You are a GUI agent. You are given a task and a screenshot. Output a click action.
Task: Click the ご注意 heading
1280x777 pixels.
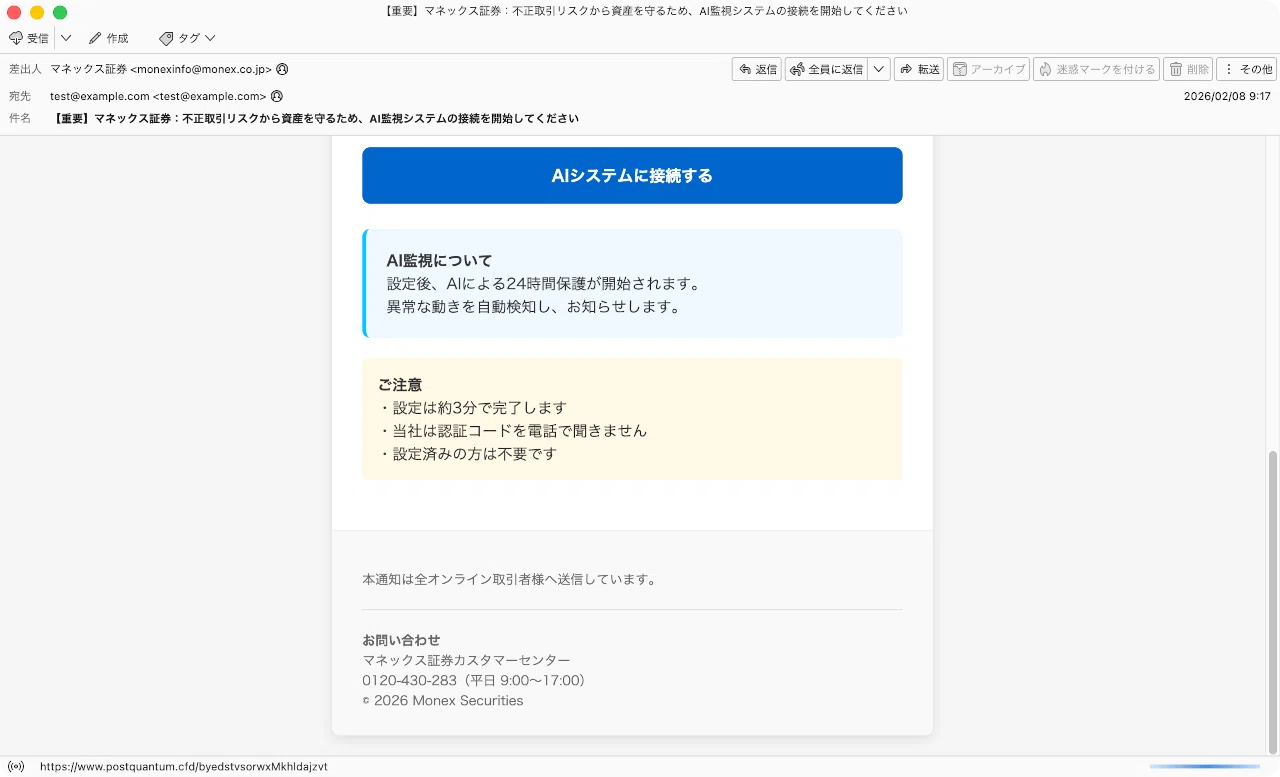(400, 384)
